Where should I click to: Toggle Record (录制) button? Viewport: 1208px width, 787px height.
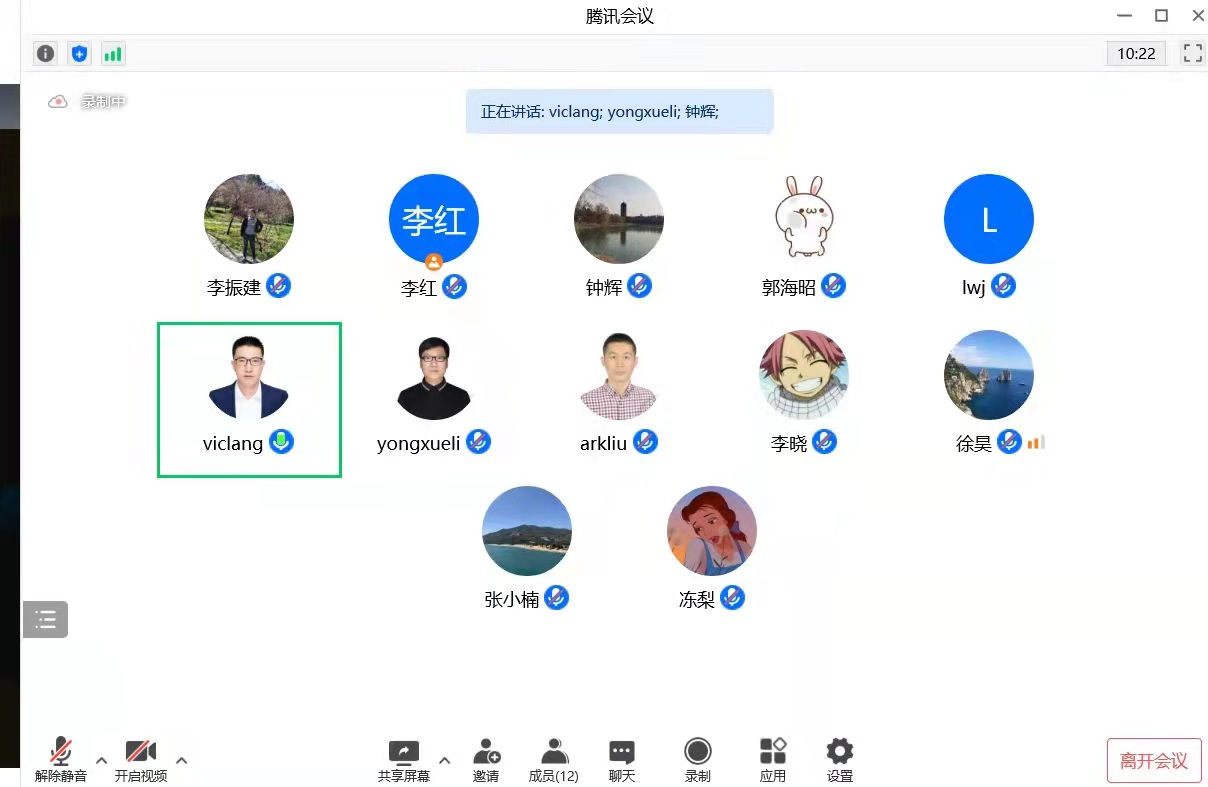pyautogui.click(x=697, y=759)
